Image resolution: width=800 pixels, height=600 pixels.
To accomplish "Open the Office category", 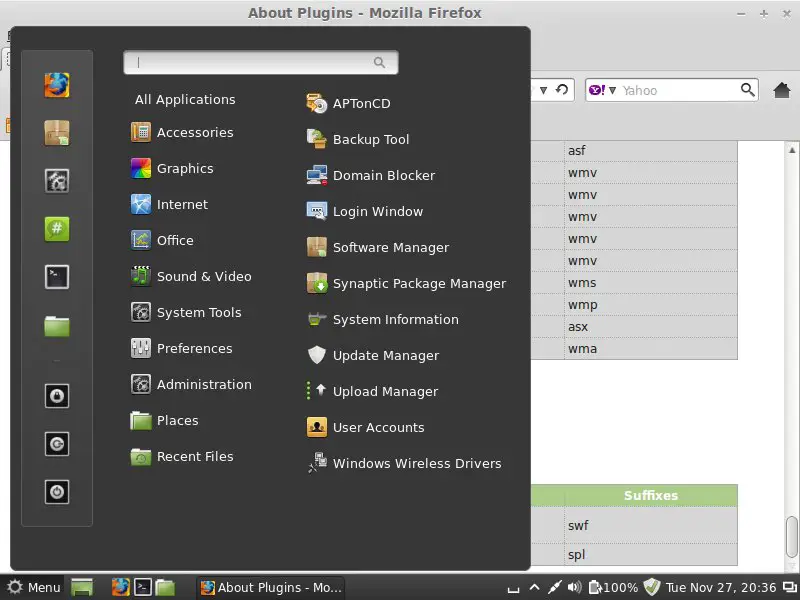I will point(162,240).
